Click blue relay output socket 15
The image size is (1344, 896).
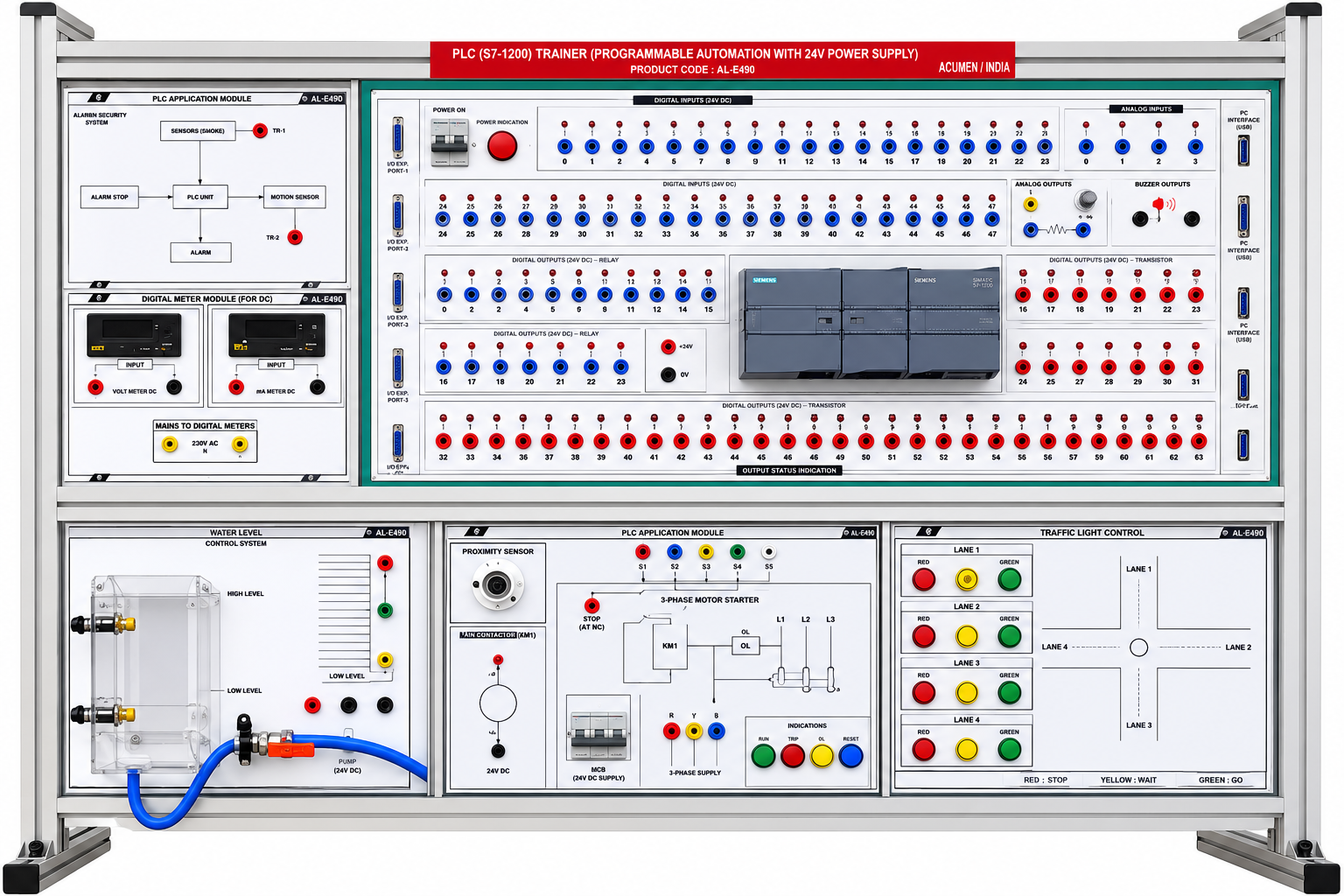pos(709,295)
